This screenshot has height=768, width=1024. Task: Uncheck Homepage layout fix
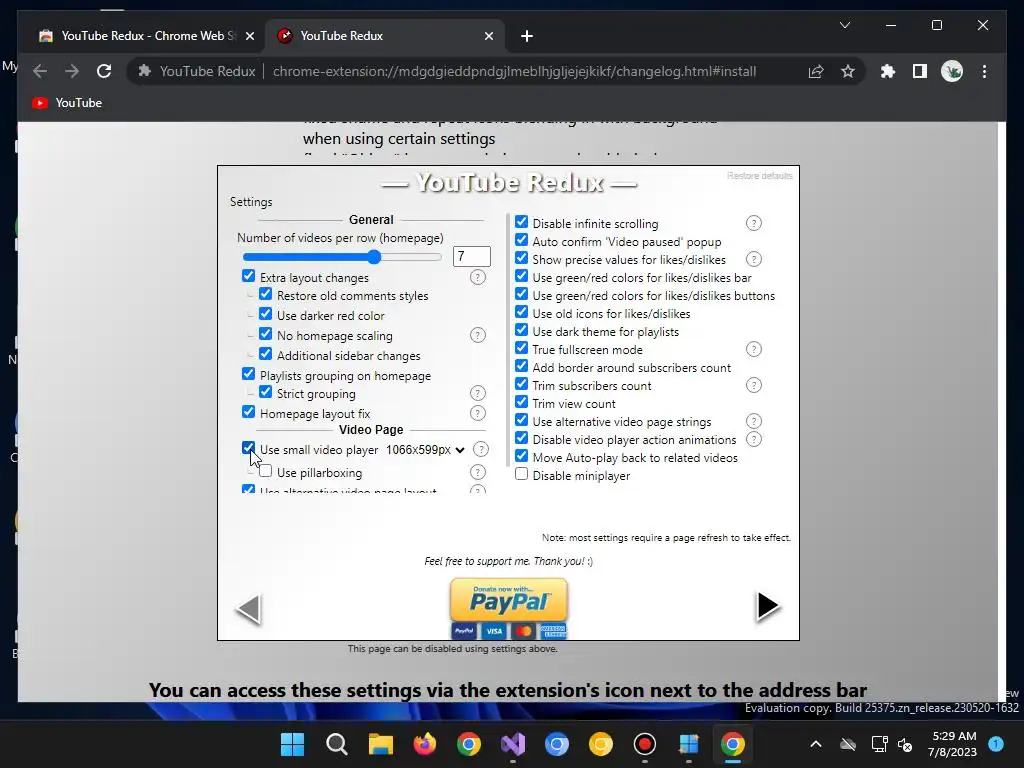tap(248, 411)
